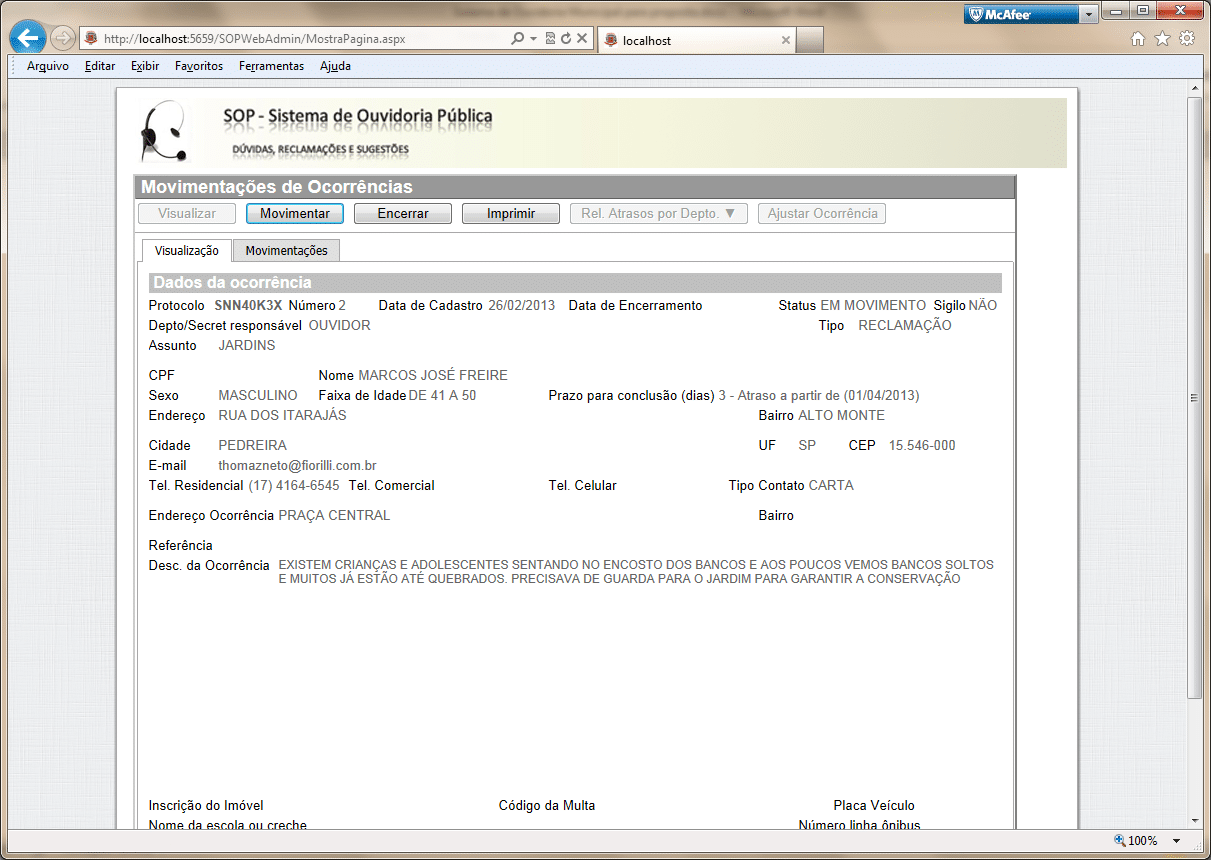
Task: Open the Favoritos menu
Action: pyautogui.click(x=198, y=66)
